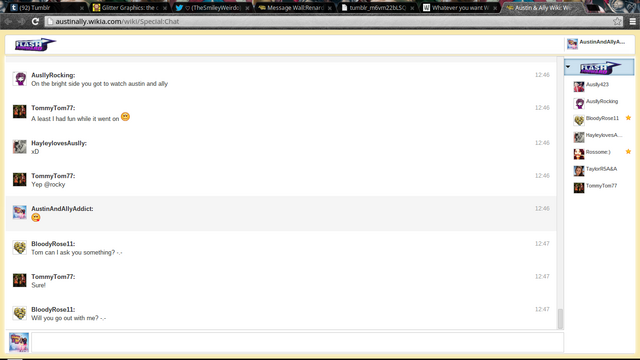This screenshot has width=640, height=360.
Task: Close the Glitter Graphics tab
Action: 164,8
